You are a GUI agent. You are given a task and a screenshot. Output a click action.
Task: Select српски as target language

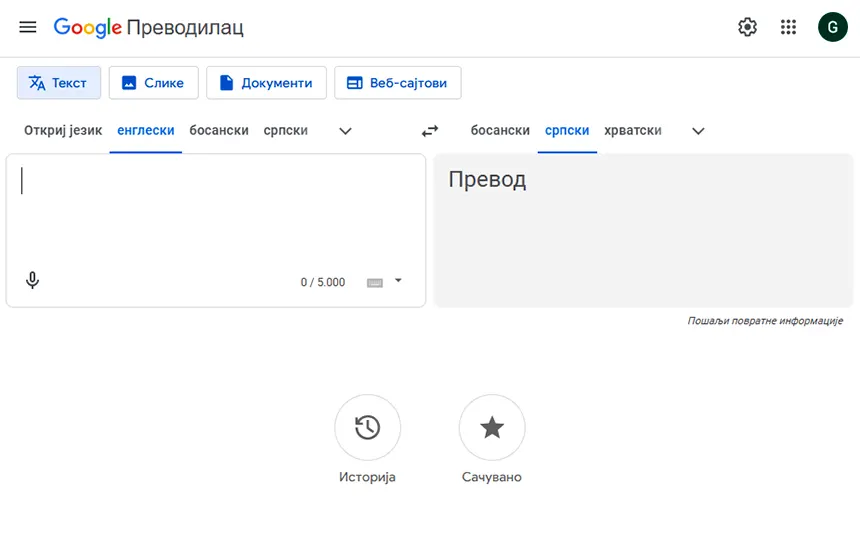click(567, 131)
